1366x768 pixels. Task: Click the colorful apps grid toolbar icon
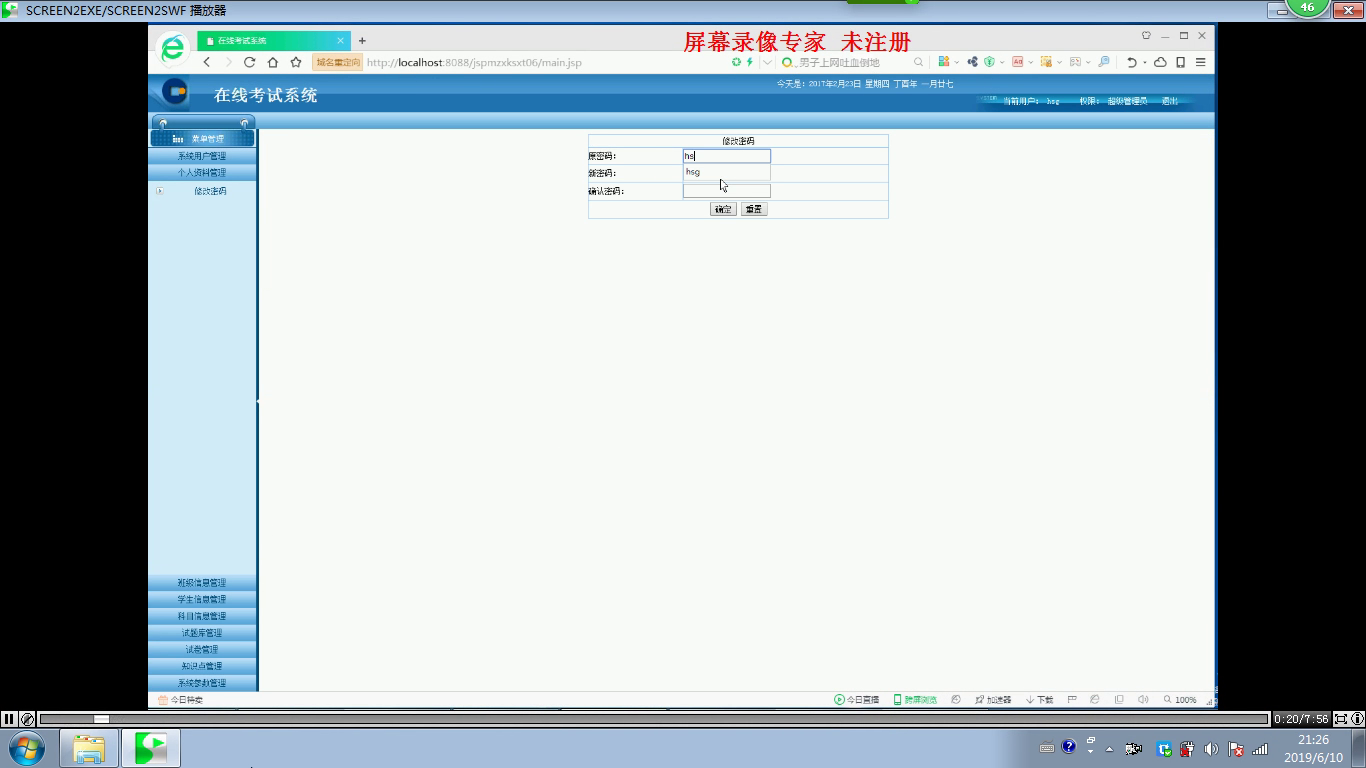tap(943, 62)
